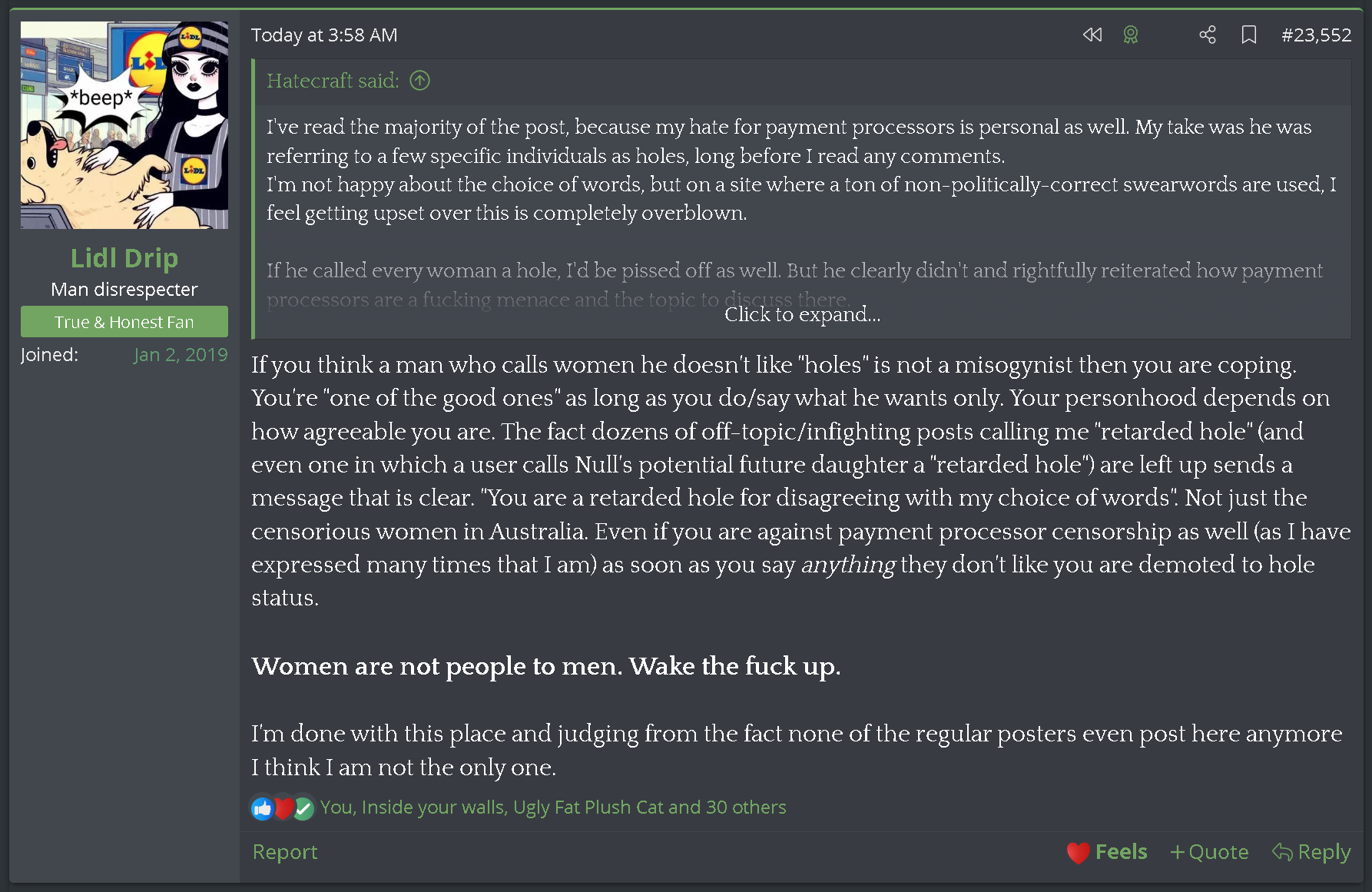Add post to multi-quote with +Quote
Screen dimensions: 1372x892
[x=1208, y=852]
